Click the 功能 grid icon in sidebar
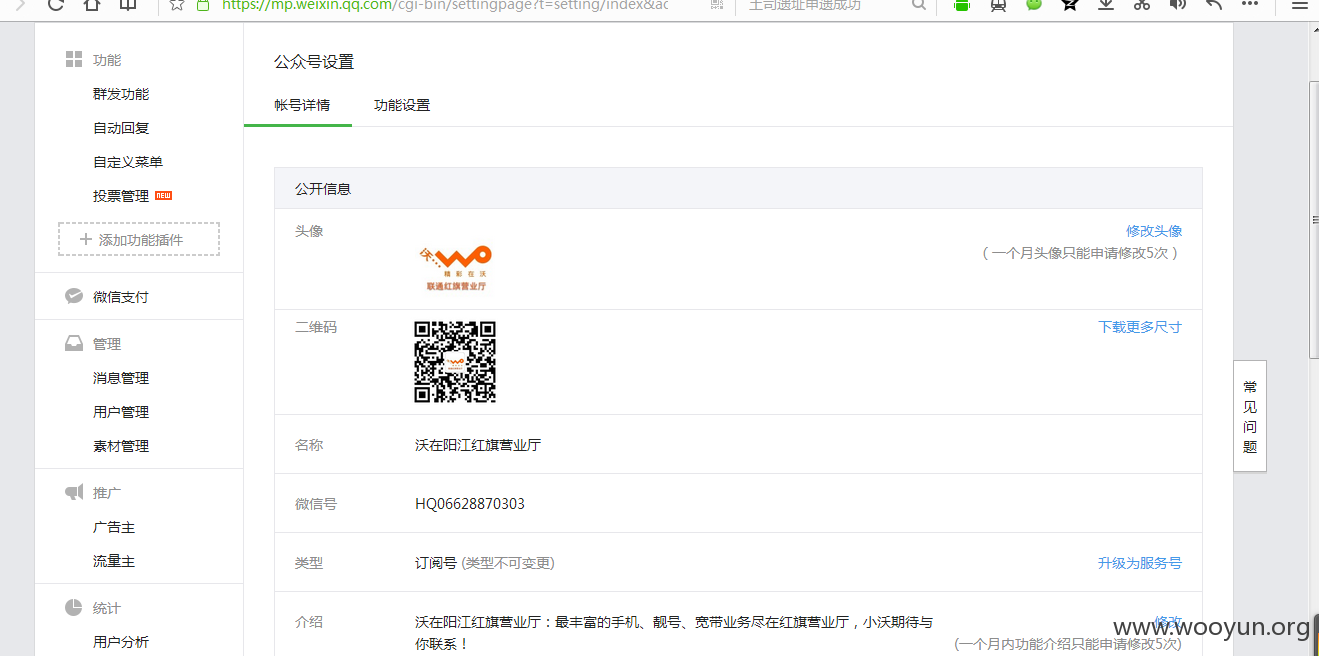The image size is (1319, 656). click(x=74, y=60)
